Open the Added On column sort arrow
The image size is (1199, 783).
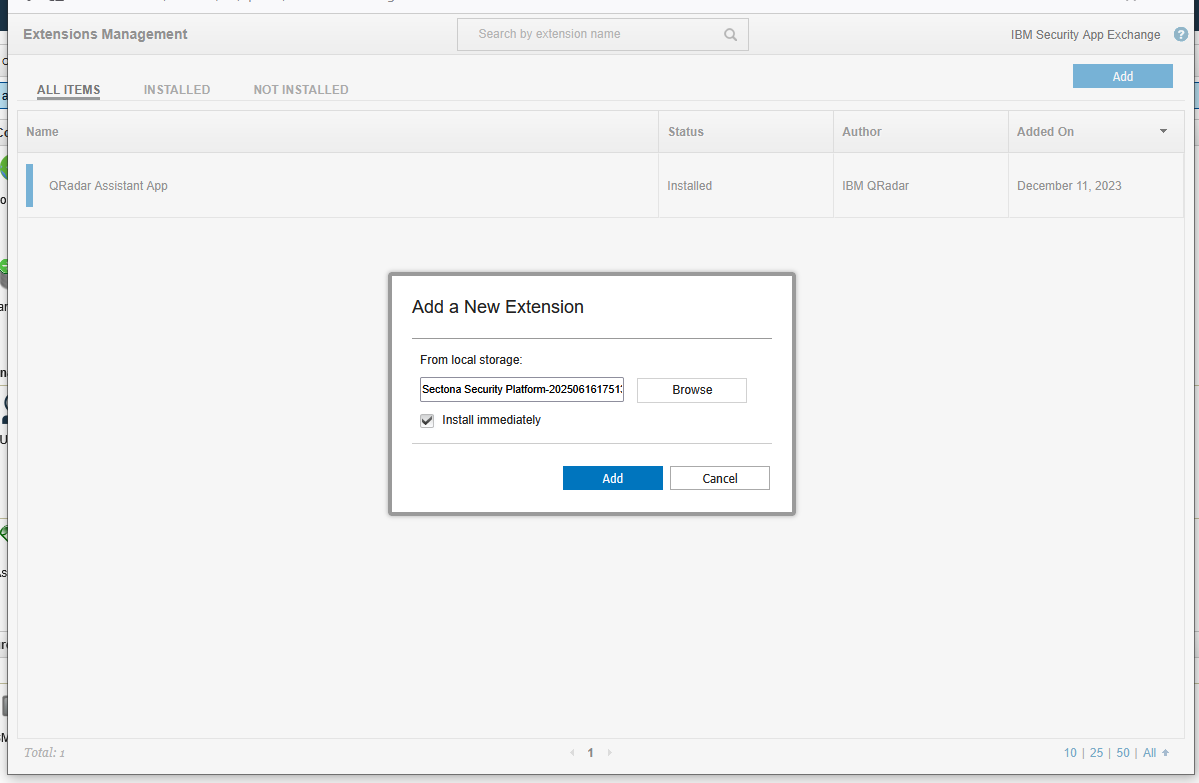pos(1163,131)
